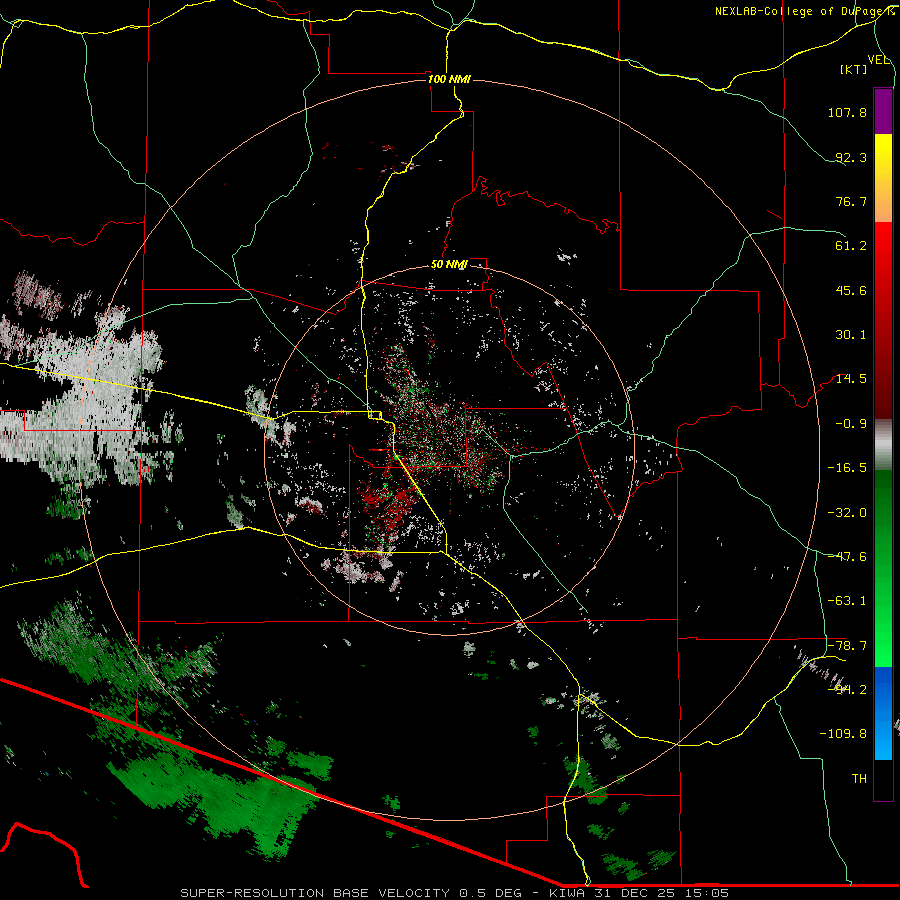Click the 50 NMI range ring label
The height and width of the screenshot is (900, 900).
pyautogui.click(x=449, y=265)
